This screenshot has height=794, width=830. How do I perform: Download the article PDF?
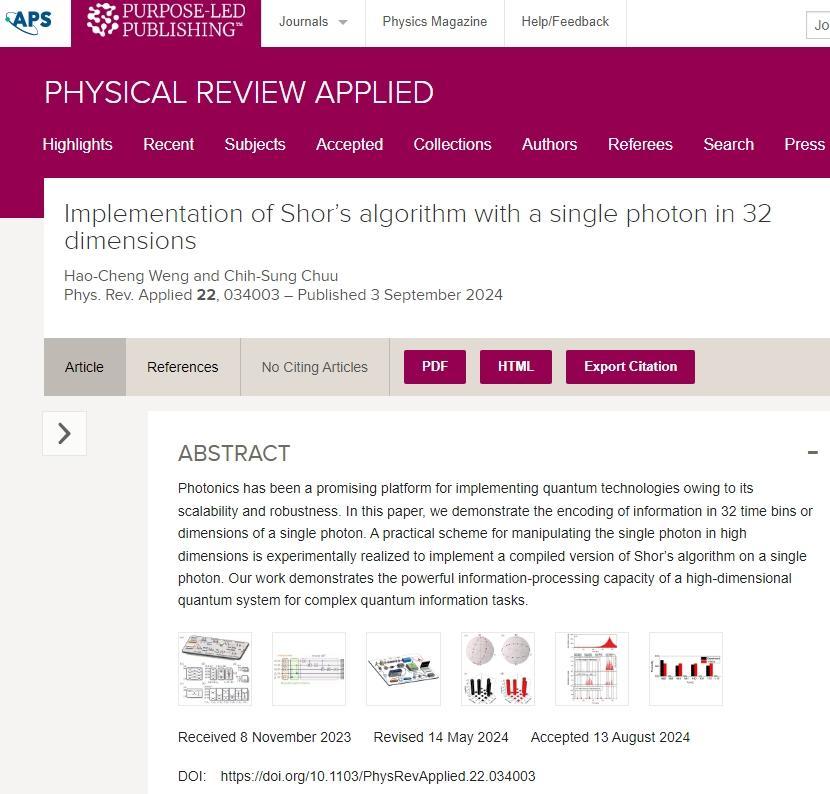435,366
